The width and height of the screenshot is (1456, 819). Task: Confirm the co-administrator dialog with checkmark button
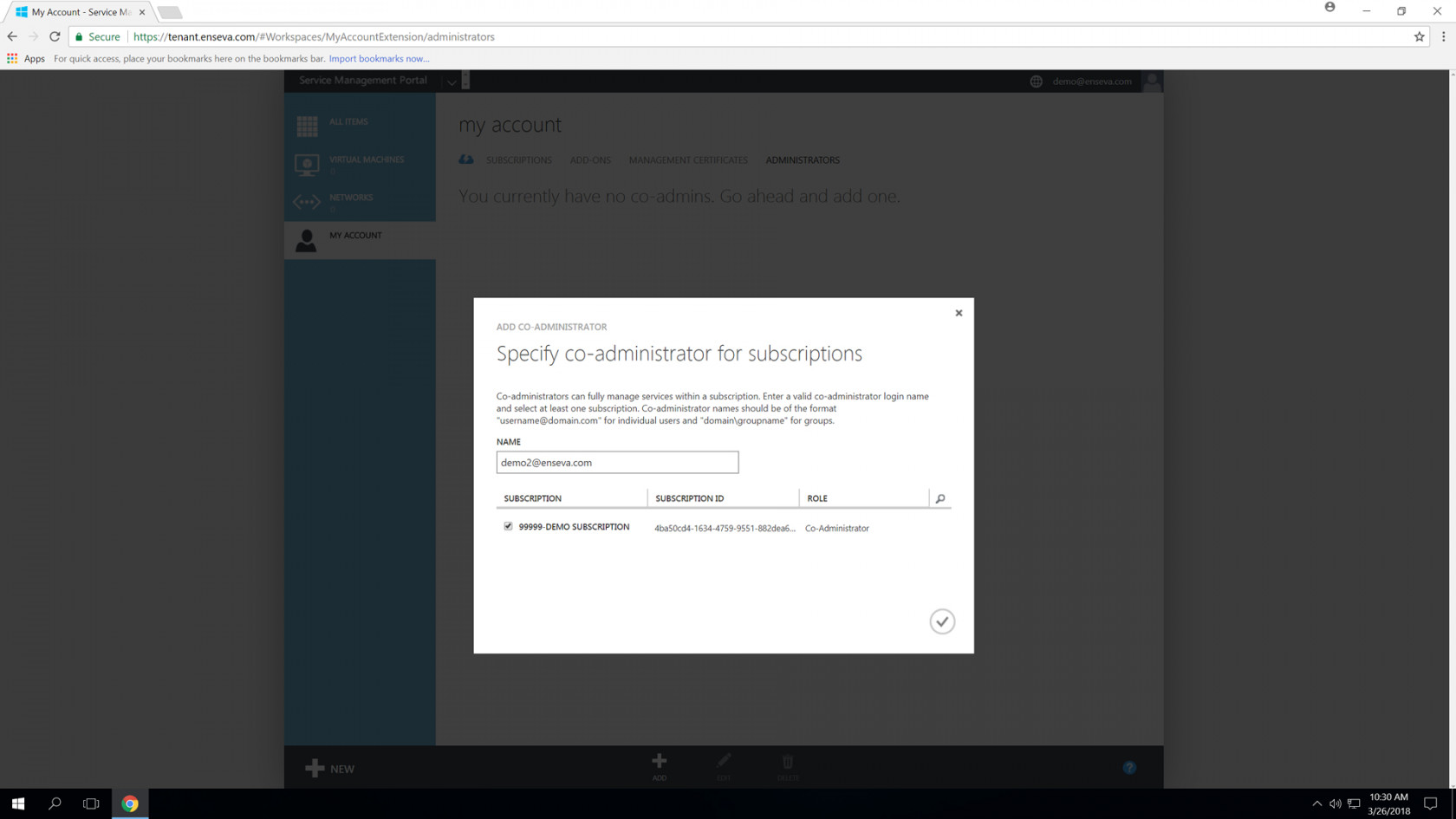coord(942,621)
